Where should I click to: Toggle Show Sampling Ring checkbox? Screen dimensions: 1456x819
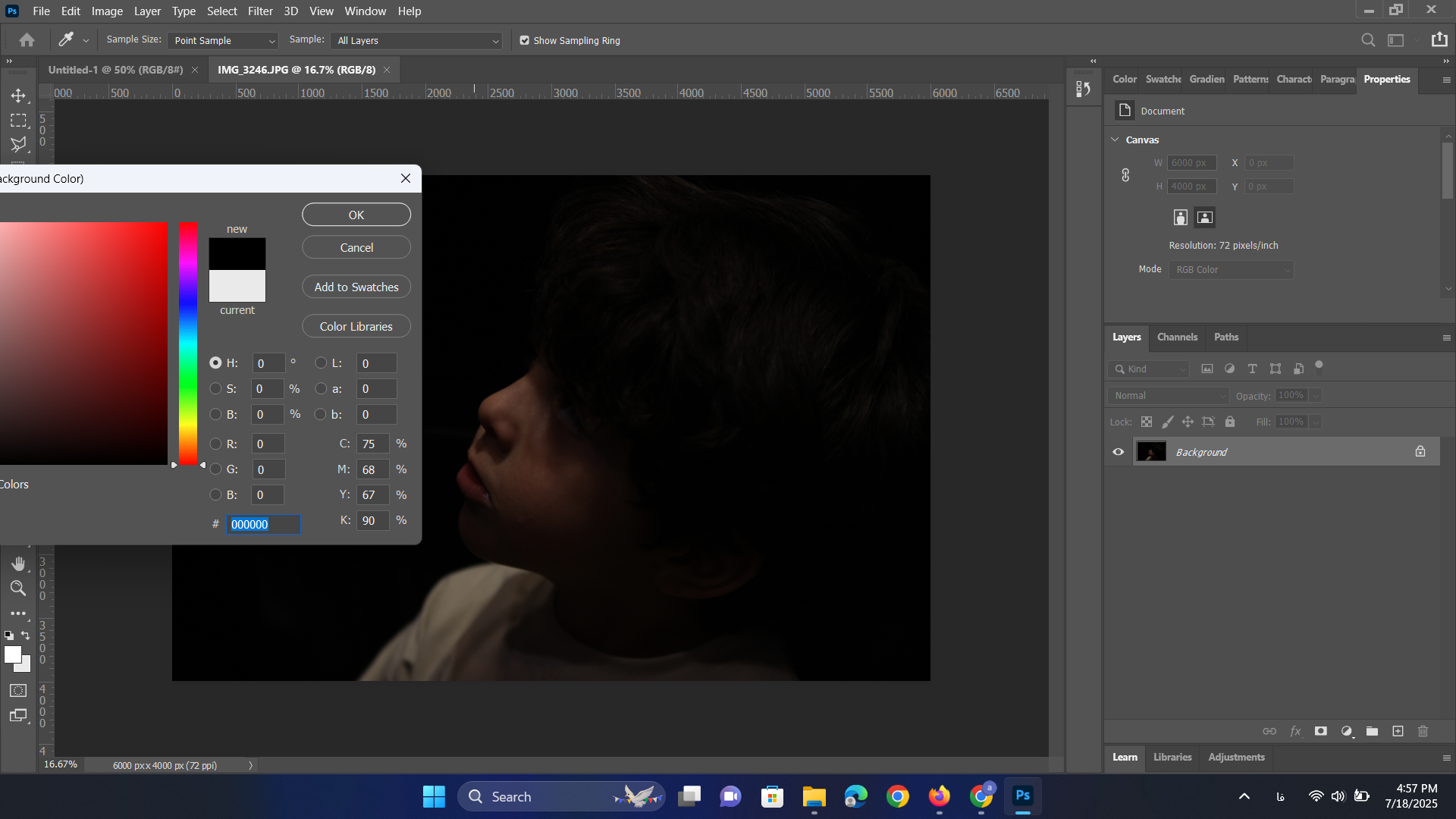[525, 41]
